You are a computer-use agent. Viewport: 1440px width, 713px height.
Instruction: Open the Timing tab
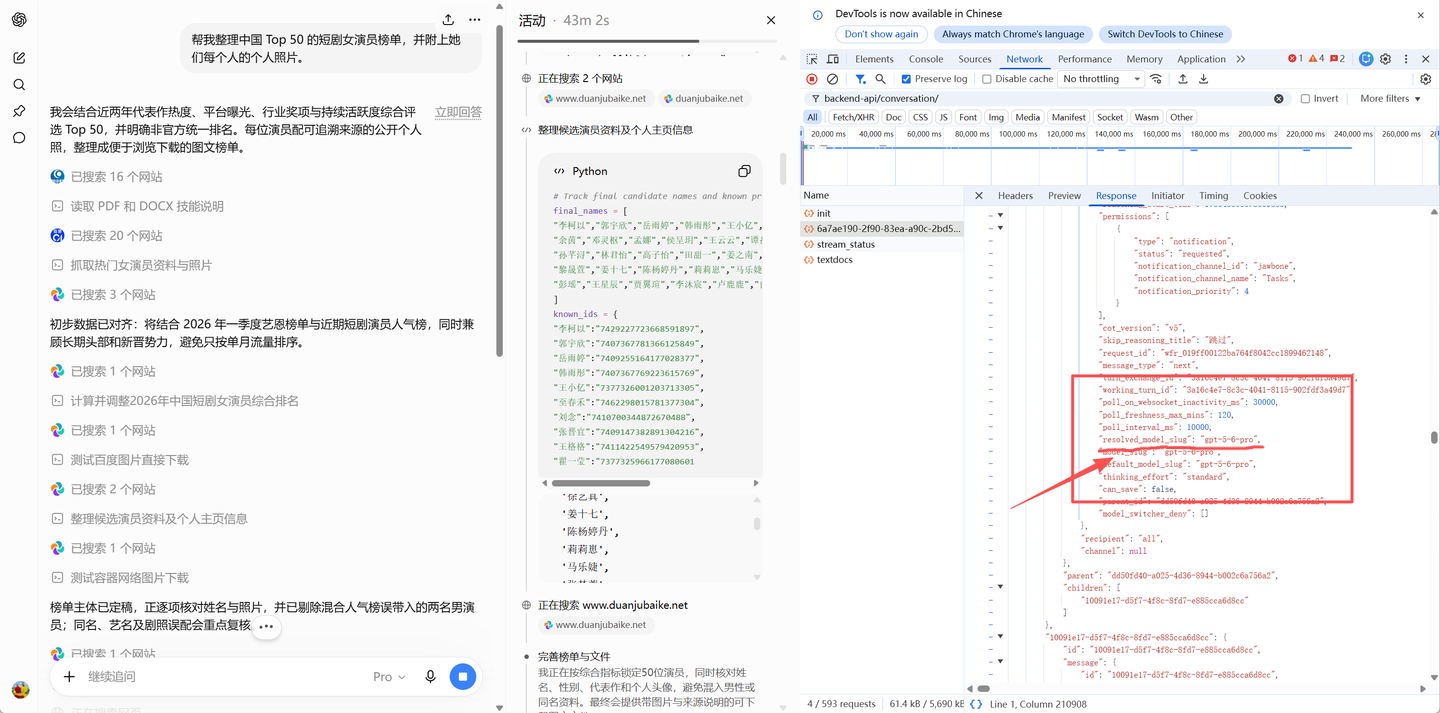(1213, 196)
